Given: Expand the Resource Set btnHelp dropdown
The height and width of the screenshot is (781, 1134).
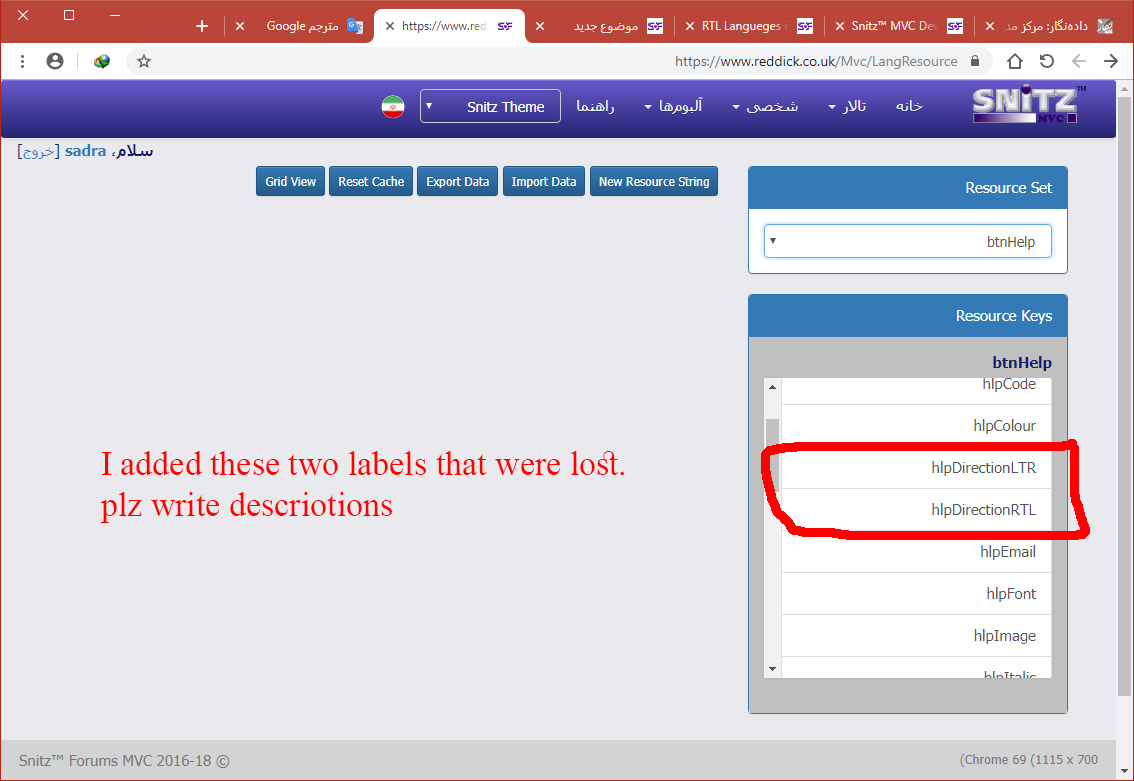Looking at the screenshot, I should 907,241.
